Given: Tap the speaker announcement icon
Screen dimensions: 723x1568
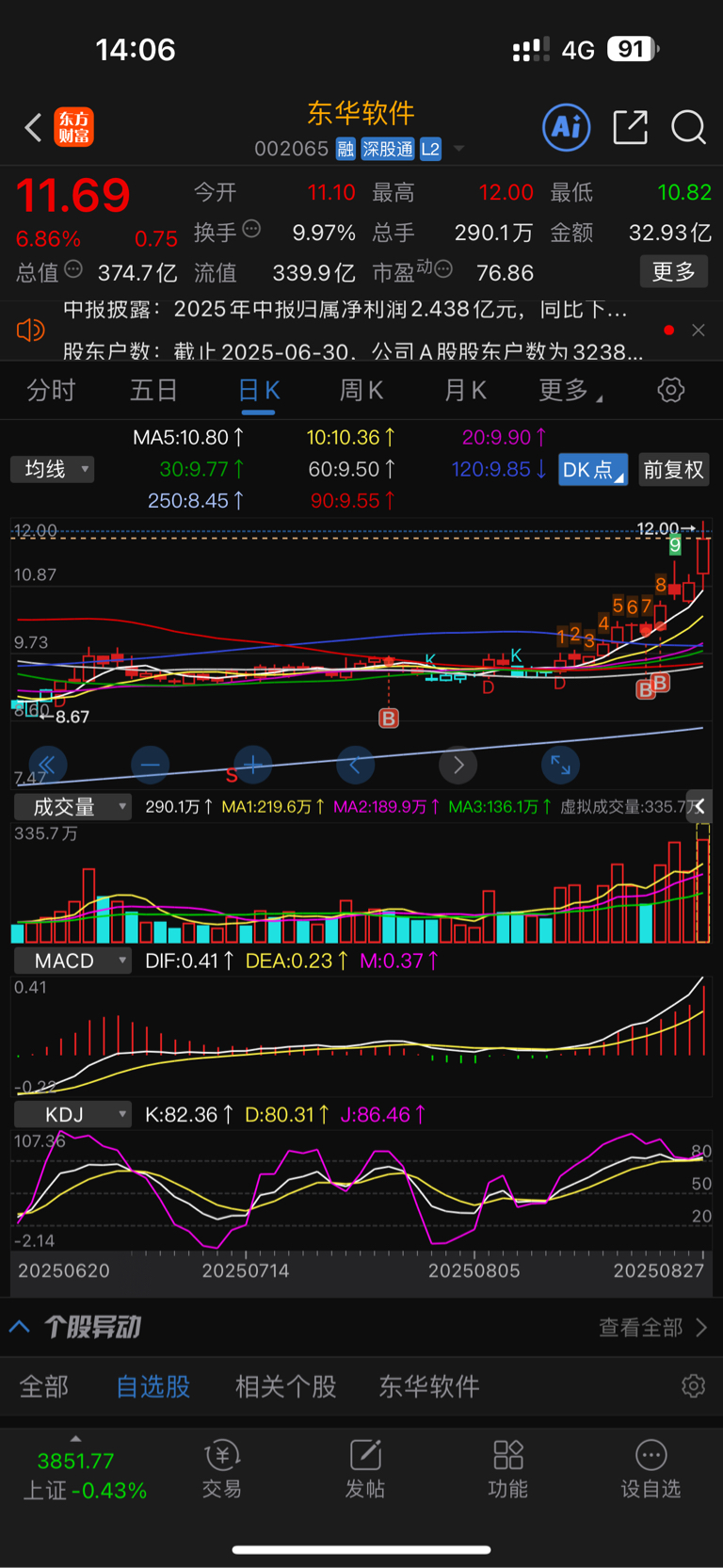Looking at the screenshot, I should 30,330.
